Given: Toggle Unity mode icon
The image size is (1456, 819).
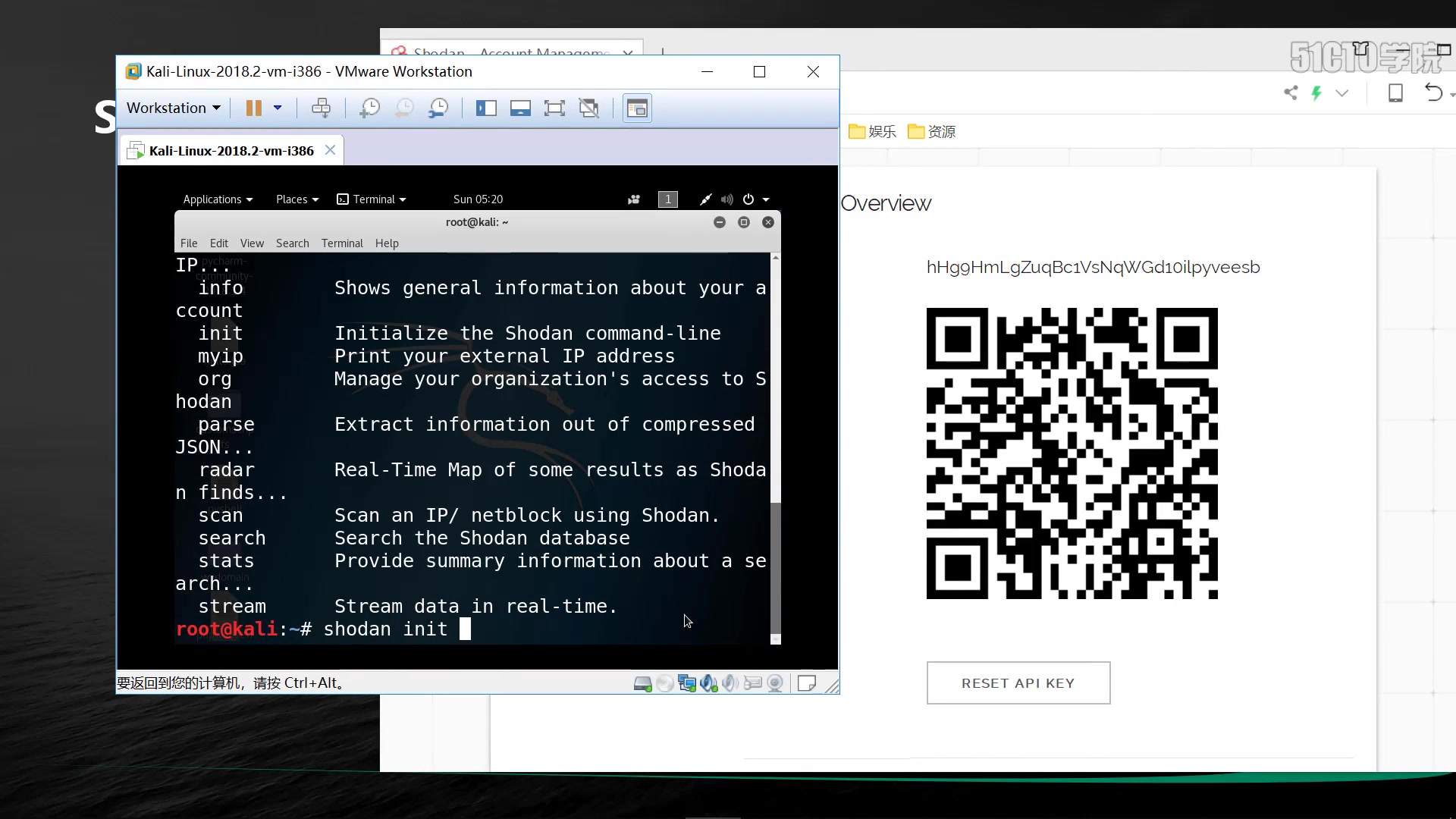Looking at the screenshot, I should (x=589, y=108).
